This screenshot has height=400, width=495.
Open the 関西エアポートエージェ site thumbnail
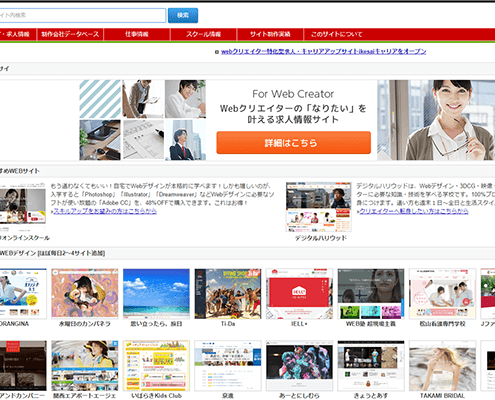85,365
